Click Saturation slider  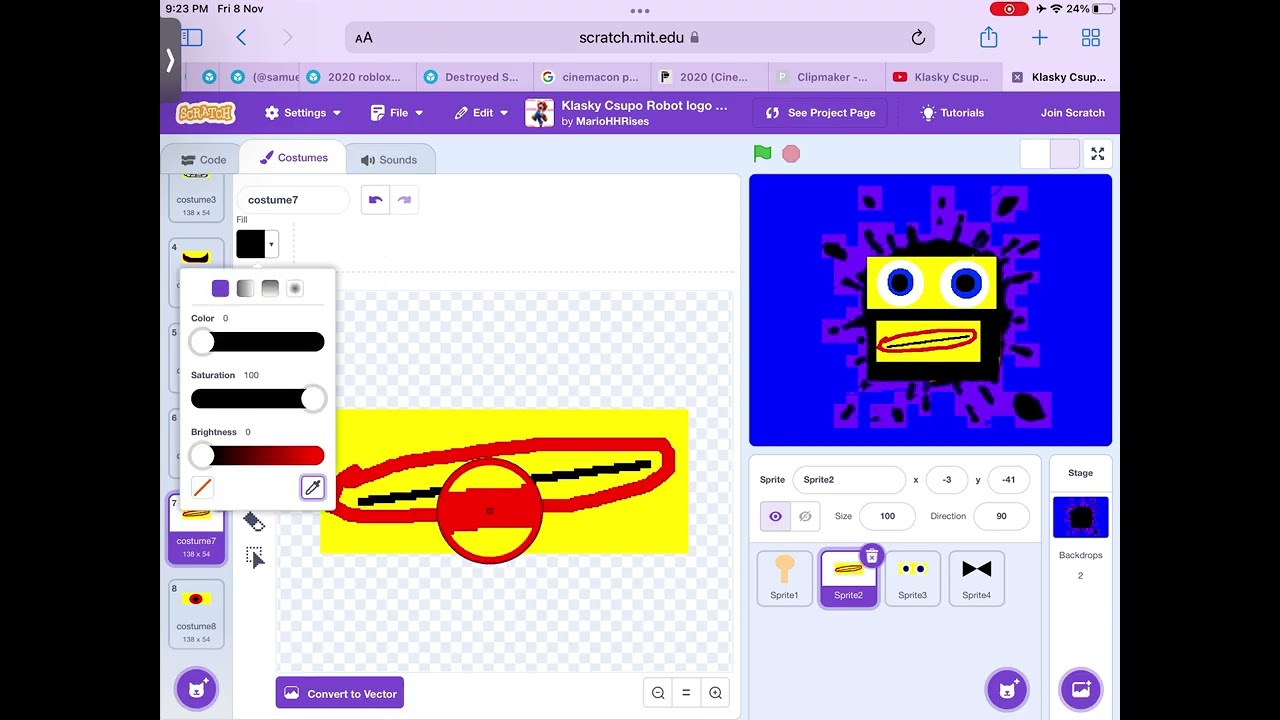[x=258, y=399]
